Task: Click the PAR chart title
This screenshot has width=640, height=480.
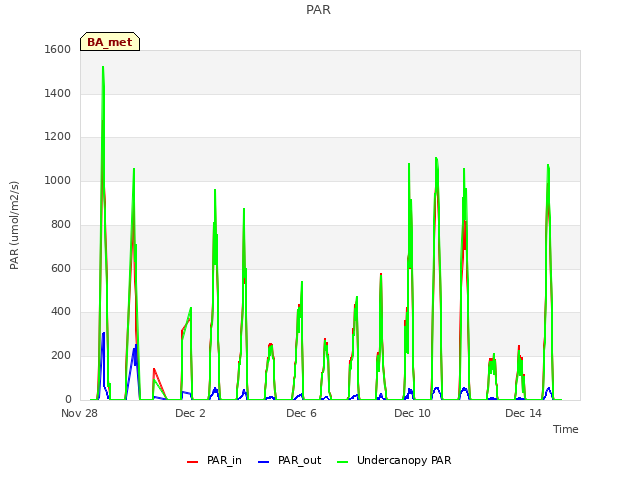Action: point(318,10)
